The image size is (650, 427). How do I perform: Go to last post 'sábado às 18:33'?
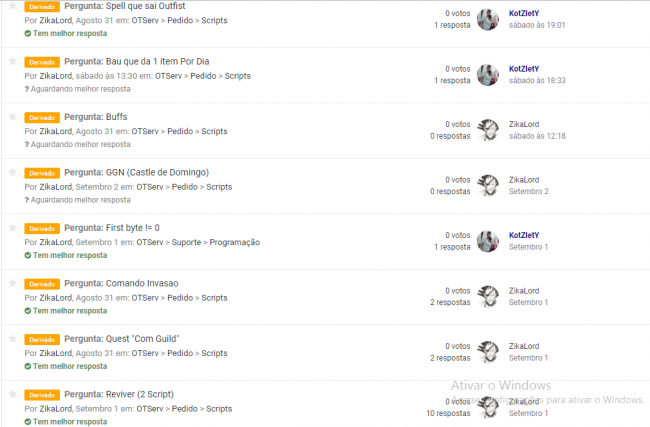coord(537,80)
